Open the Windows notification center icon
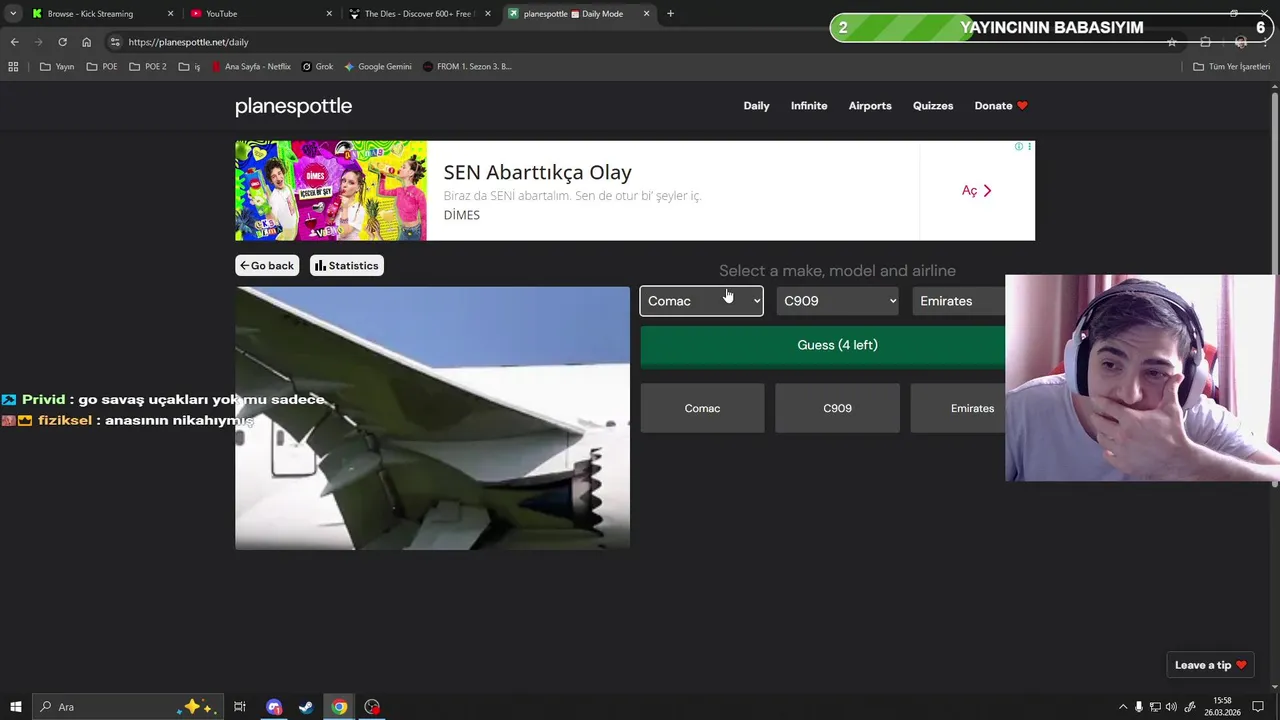Image resolution: width=1280 pixels, height=720 pixels. click(1258, 707)
